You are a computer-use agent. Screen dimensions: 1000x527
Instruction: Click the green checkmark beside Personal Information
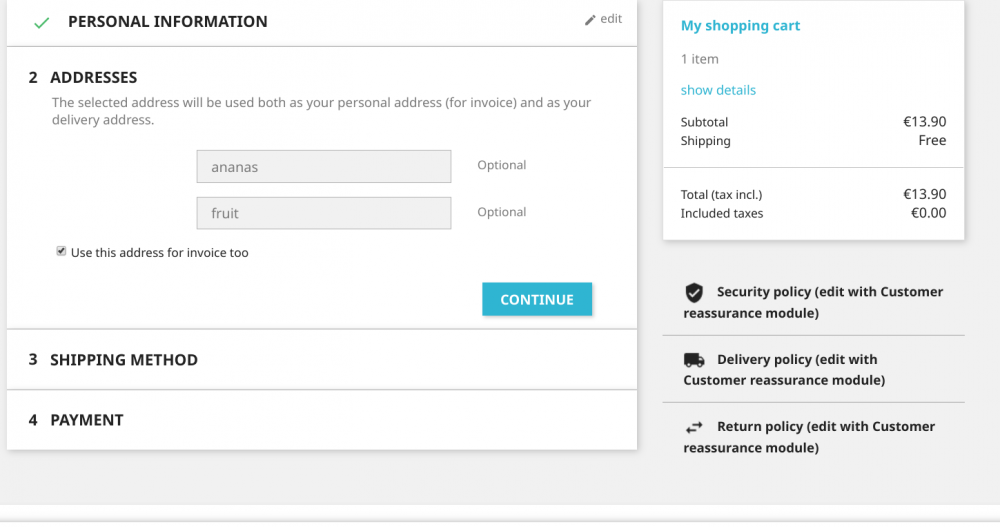coord(41,22)
